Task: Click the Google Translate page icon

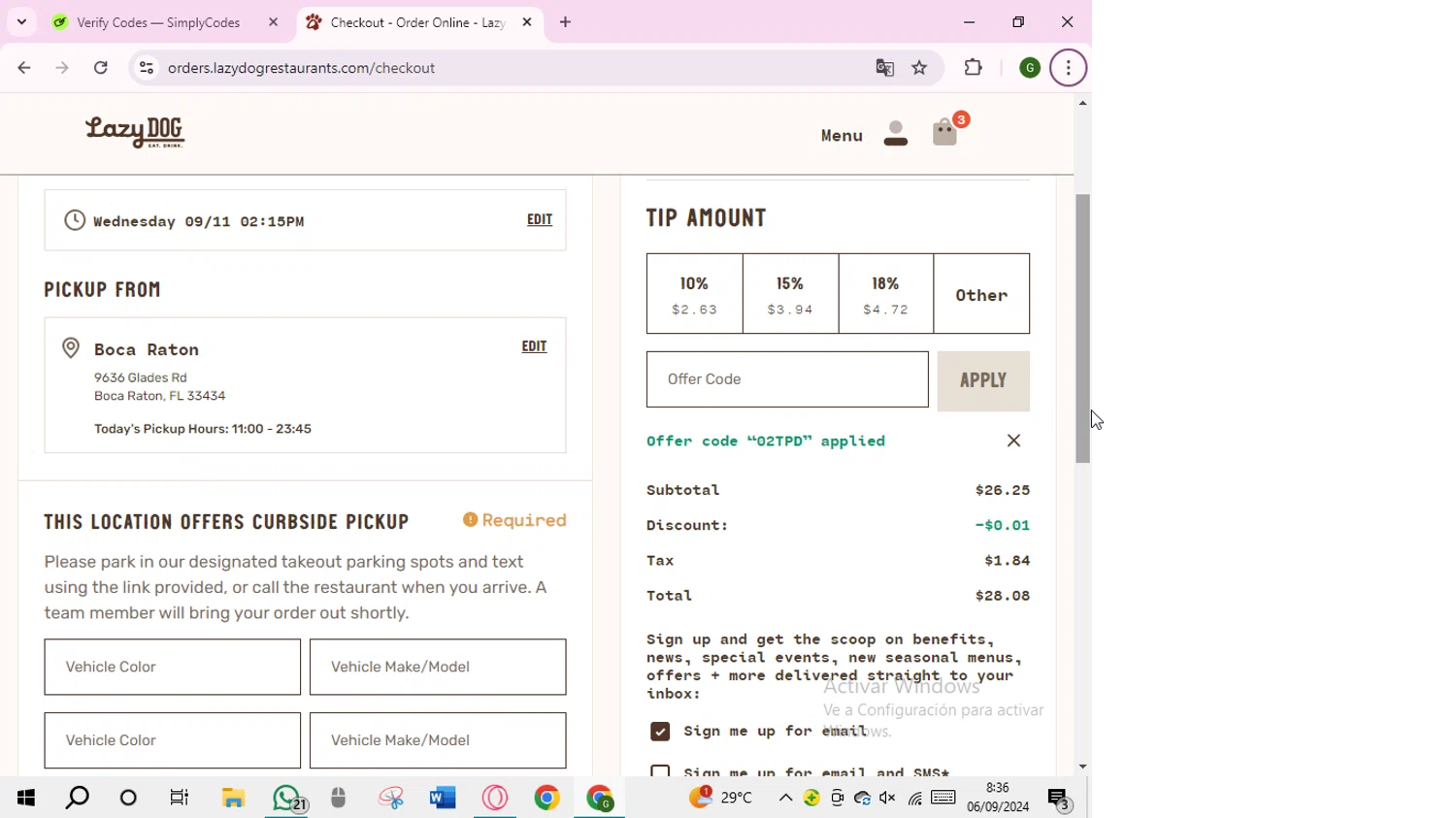Action: point(884,68)
